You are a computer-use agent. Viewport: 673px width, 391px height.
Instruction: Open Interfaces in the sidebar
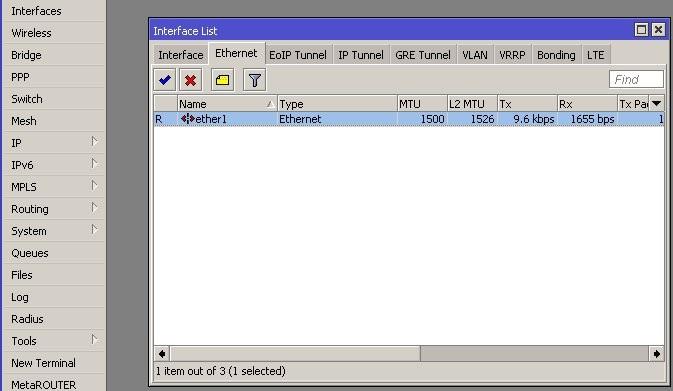[54, 11]
